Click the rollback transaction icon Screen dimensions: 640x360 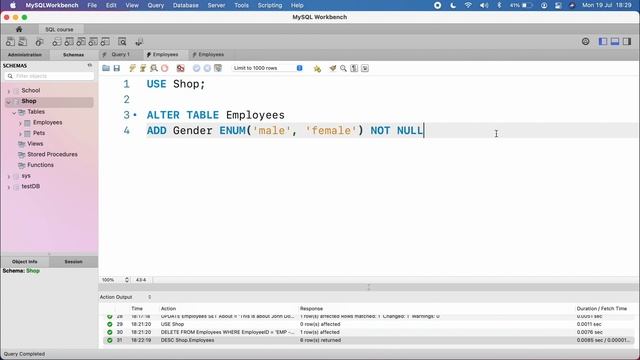[207, 68]
